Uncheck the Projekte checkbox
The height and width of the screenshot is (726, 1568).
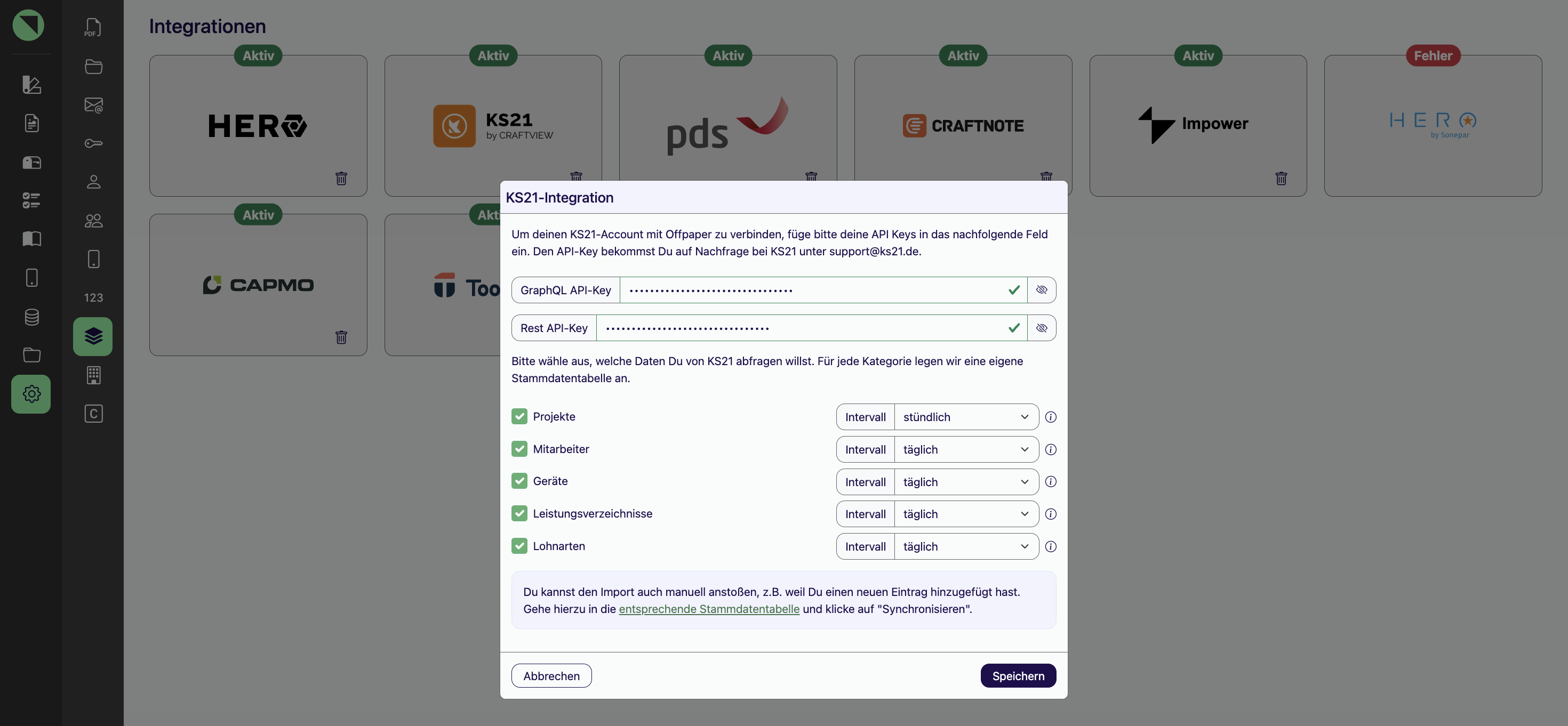[519, 416]
